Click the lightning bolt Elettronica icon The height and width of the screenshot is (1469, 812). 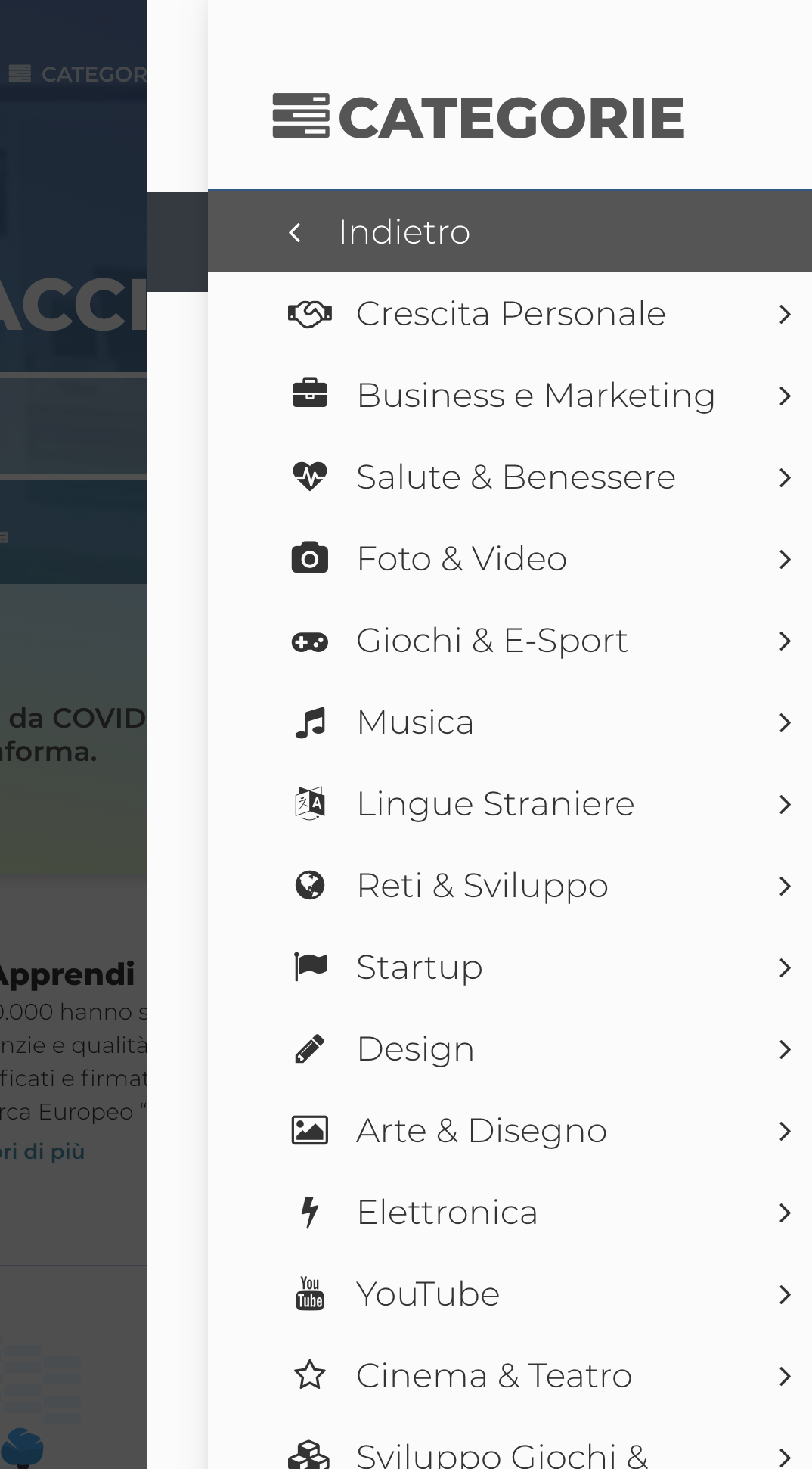pos(310,1212)
